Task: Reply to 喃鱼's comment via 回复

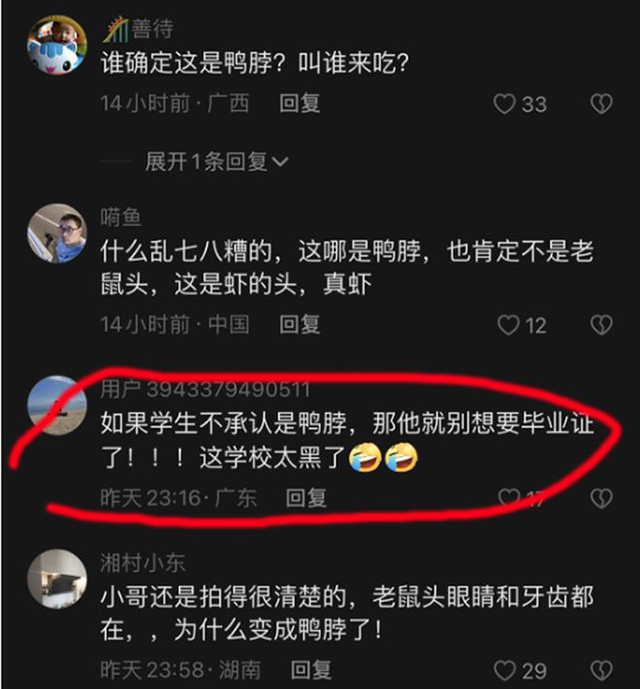Action: click(x=299, y=325)
